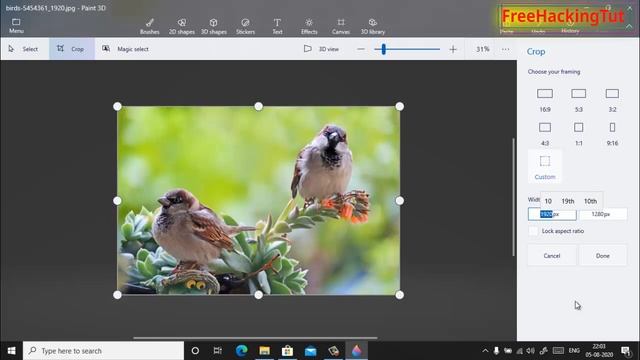Grab the top-left crop handle
The width and height of the screenshot is (640, 360).
click(x=117, y=107)
